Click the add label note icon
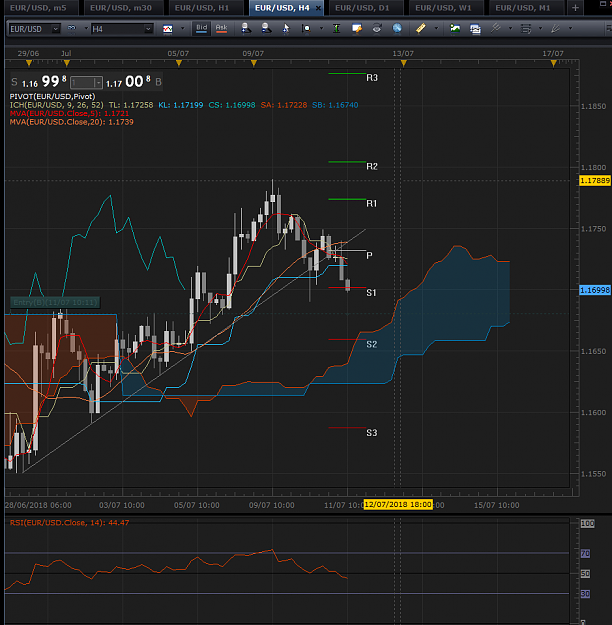The width and height of the screenshot is (612, 625). click(357, 28)
